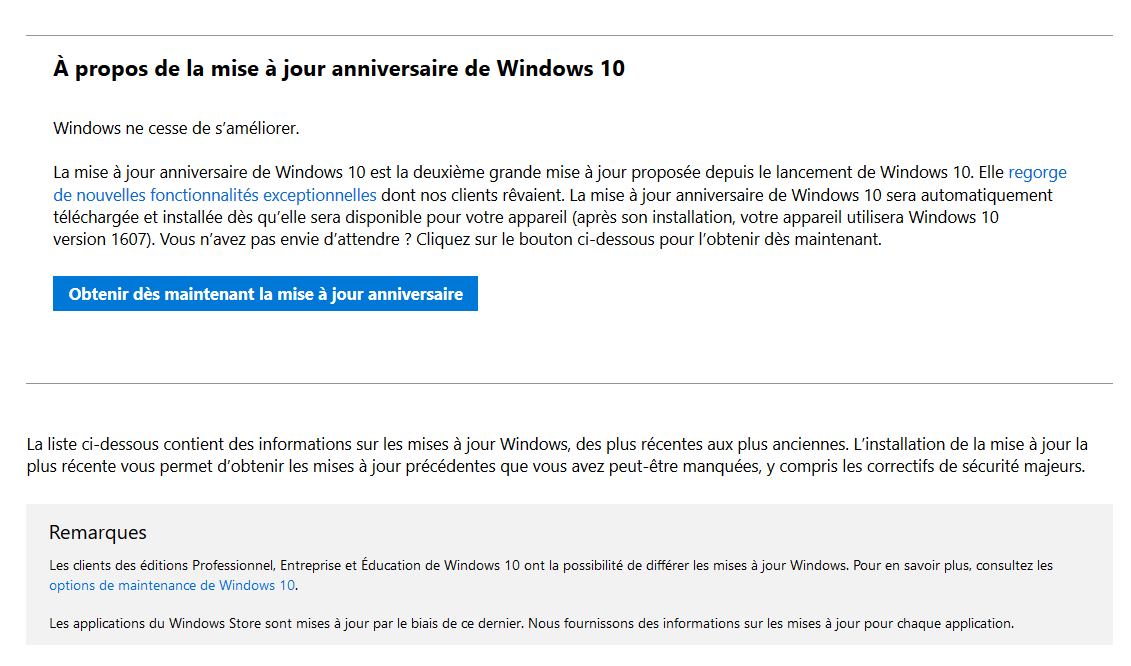
Task: Select the Remarques section heading
Action: pos(98,532)
